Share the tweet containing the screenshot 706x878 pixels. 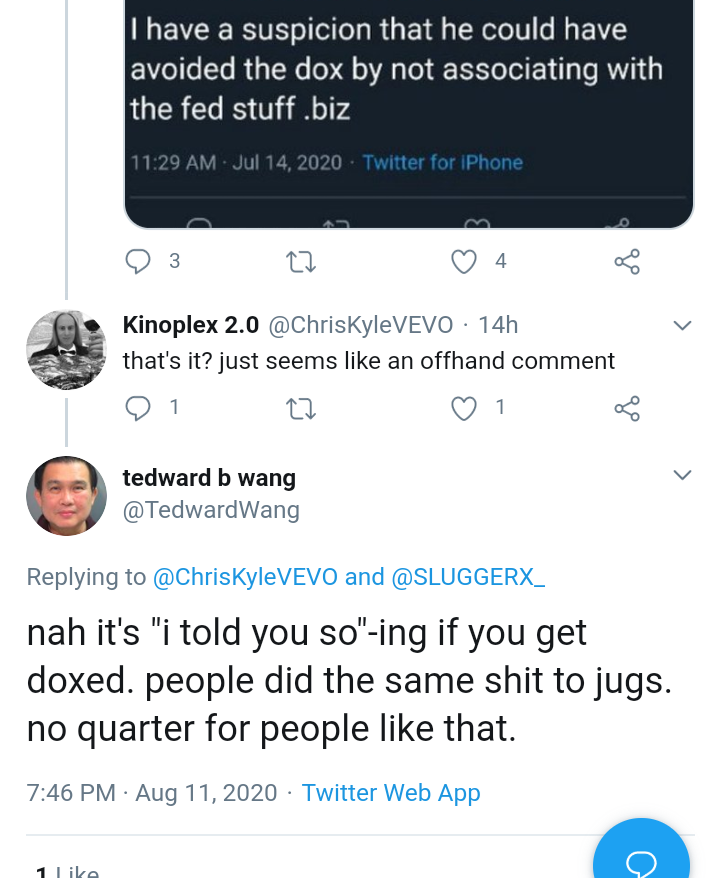coord(626,261)
